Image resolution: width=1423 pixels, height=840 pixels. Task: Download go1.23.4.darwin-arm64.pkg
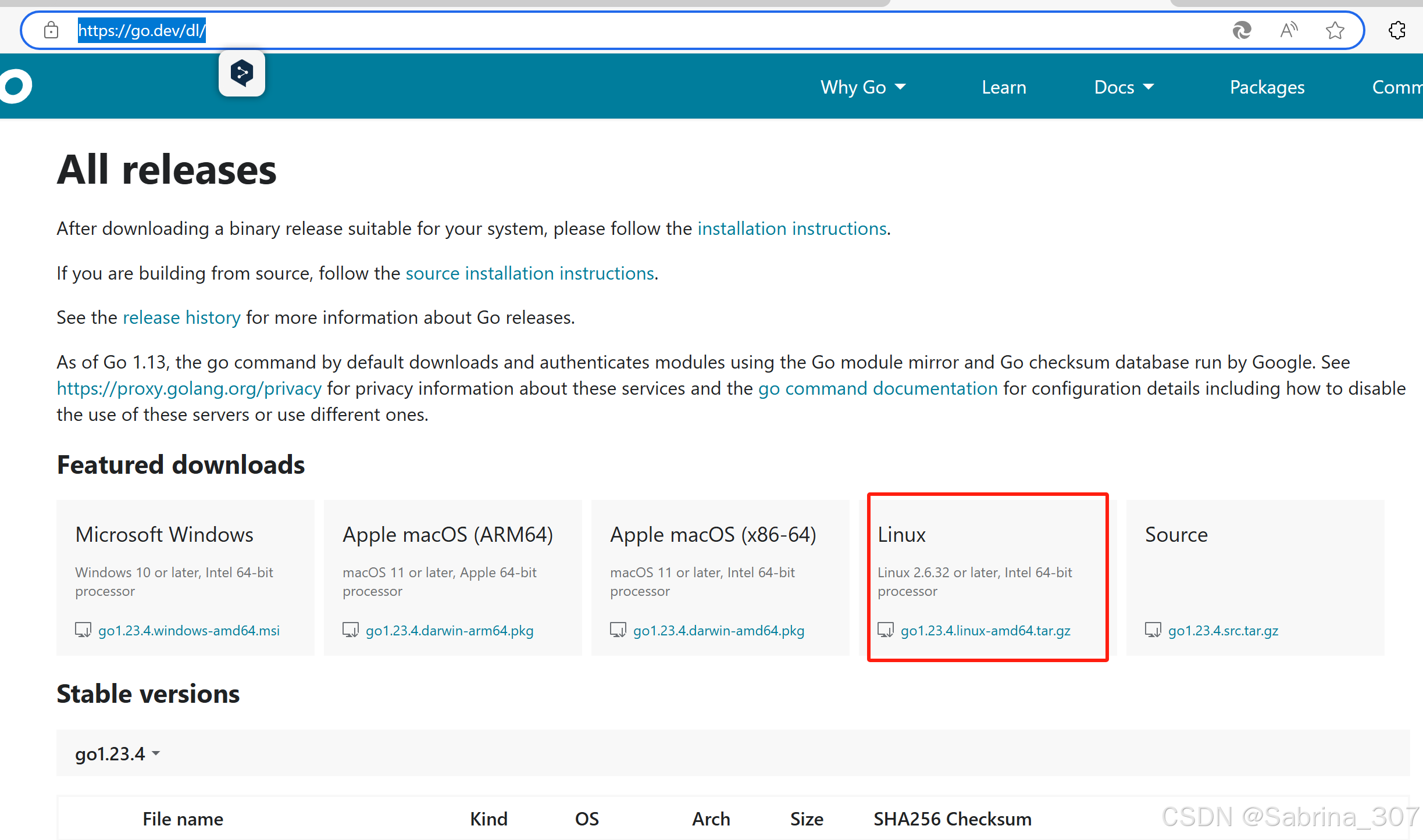click(x=449, y=630)
